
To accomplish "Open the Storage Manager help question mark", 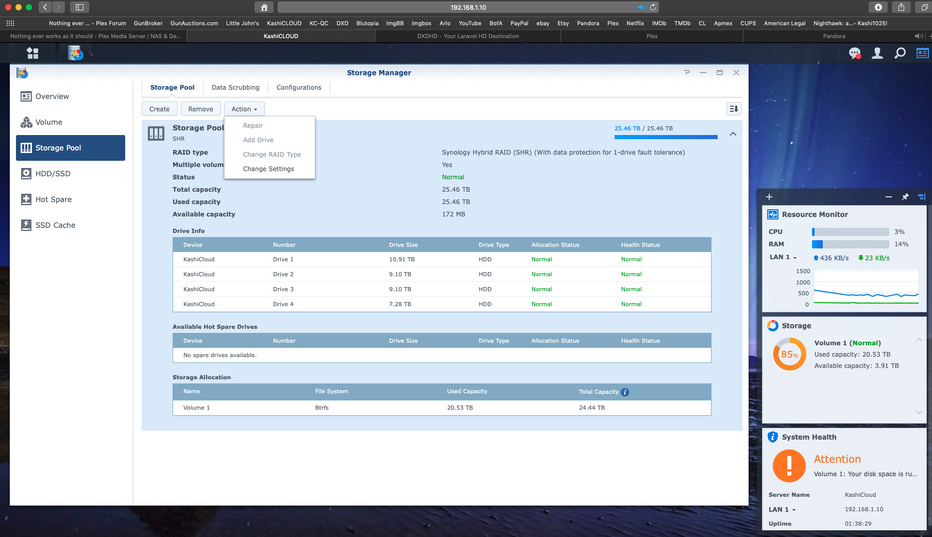I will 686,73.
